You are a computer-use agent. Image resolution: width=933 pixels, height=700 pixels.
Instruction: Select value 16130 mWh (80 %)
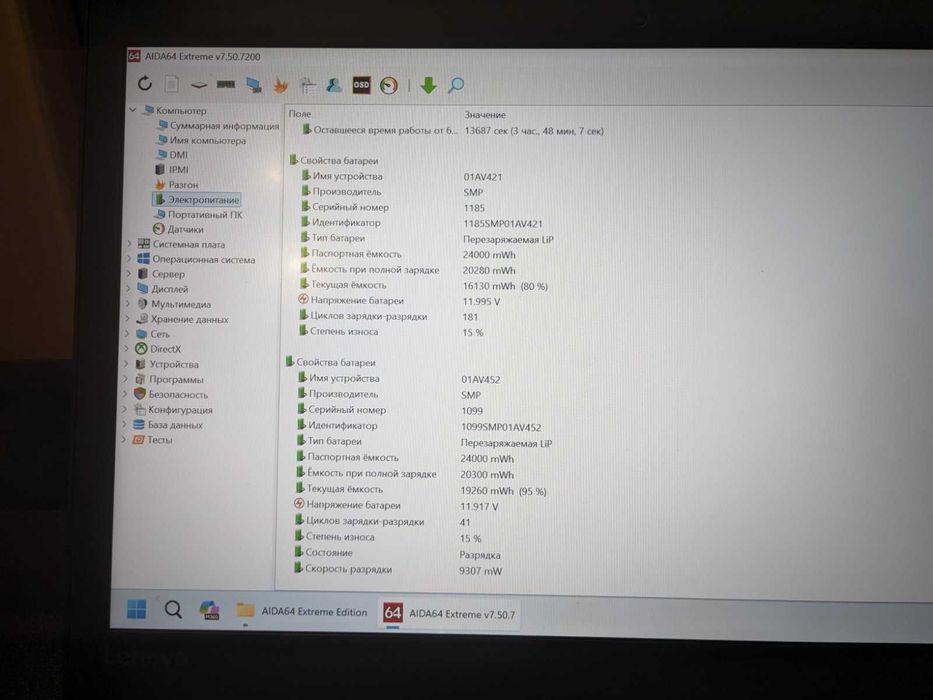(505, 286)
